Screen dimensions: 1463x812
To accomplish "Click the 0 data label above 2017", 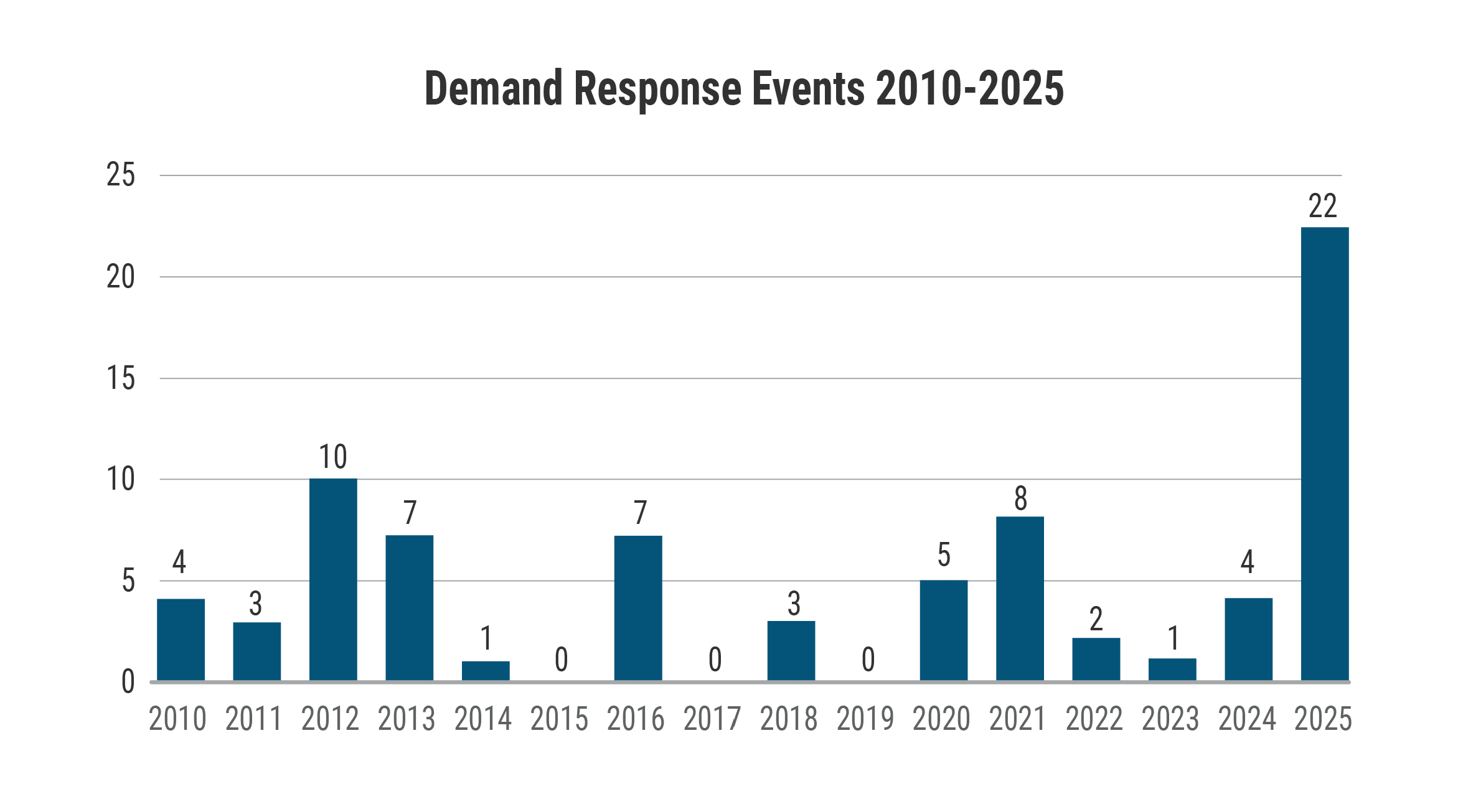I will tap(715, 660).
